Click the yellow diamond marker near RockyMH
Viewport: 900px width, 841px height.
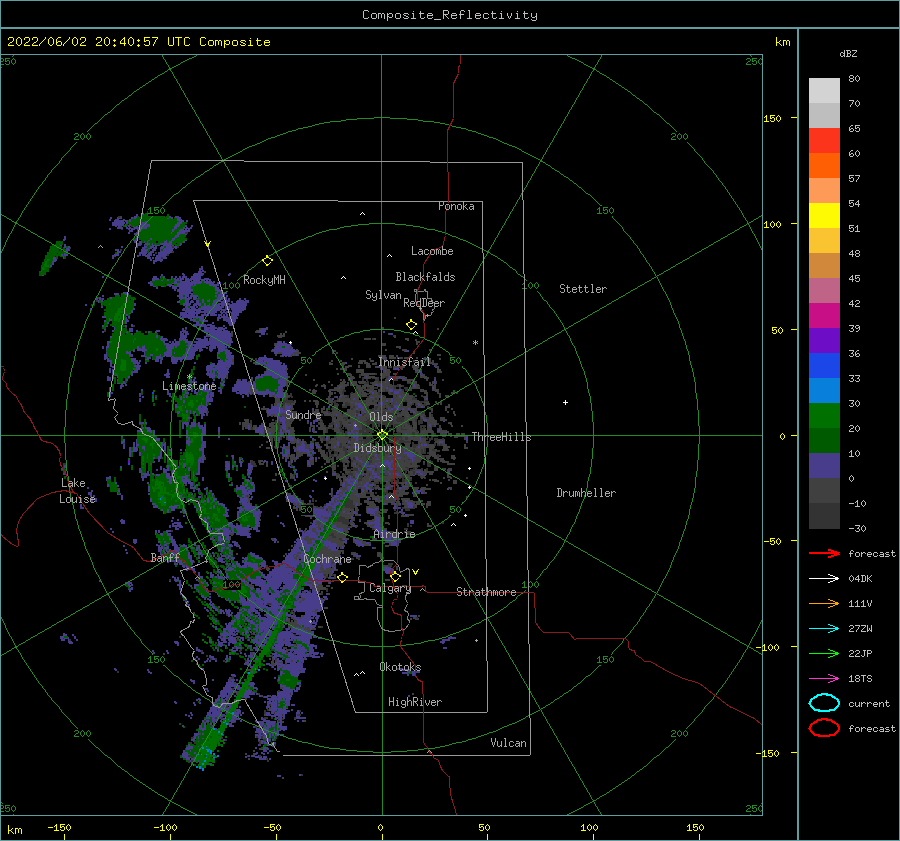267,261
